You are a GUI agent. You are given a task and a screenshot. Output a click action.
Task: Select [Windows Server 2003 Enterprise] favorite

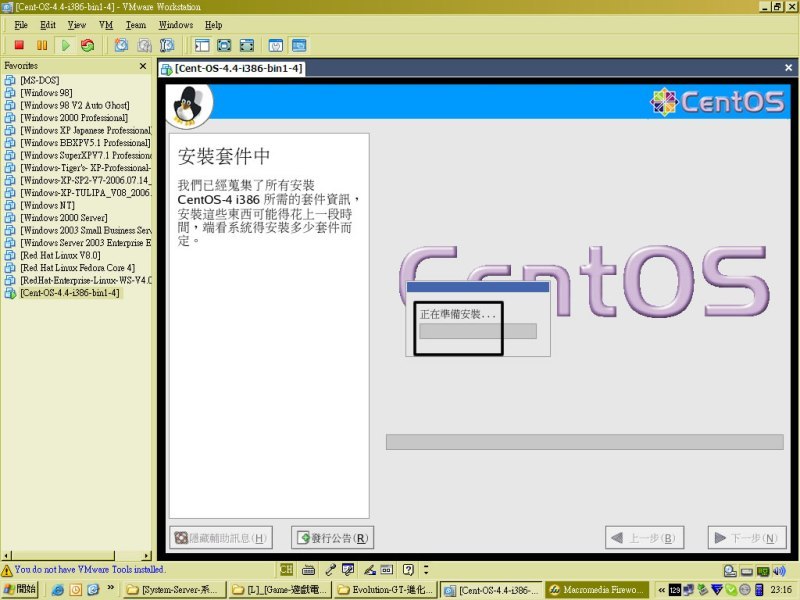tap(86, 243)
